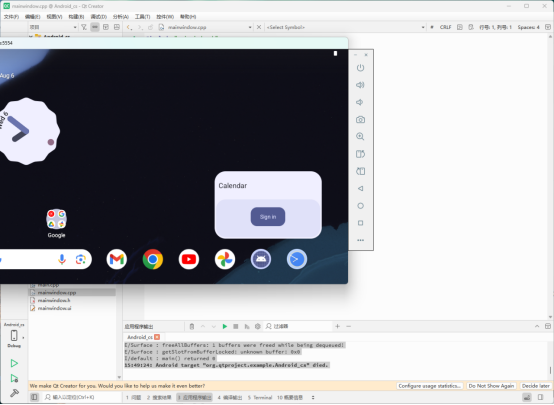
Task: Maximize the output pane with chevron up
Action: coord(537,327)
